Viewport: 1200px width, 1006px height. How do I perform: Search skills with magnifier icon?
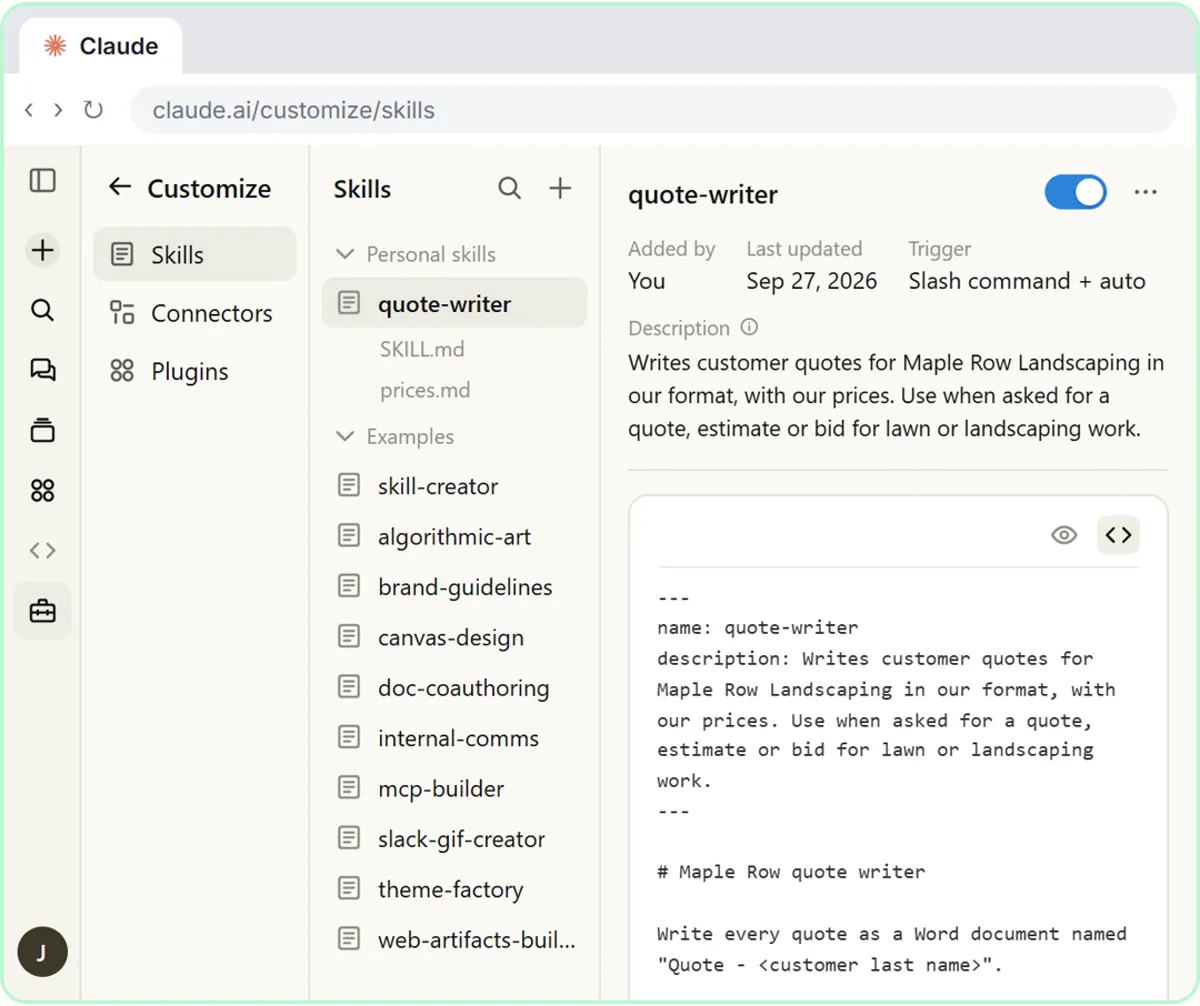tap(510, 188)
